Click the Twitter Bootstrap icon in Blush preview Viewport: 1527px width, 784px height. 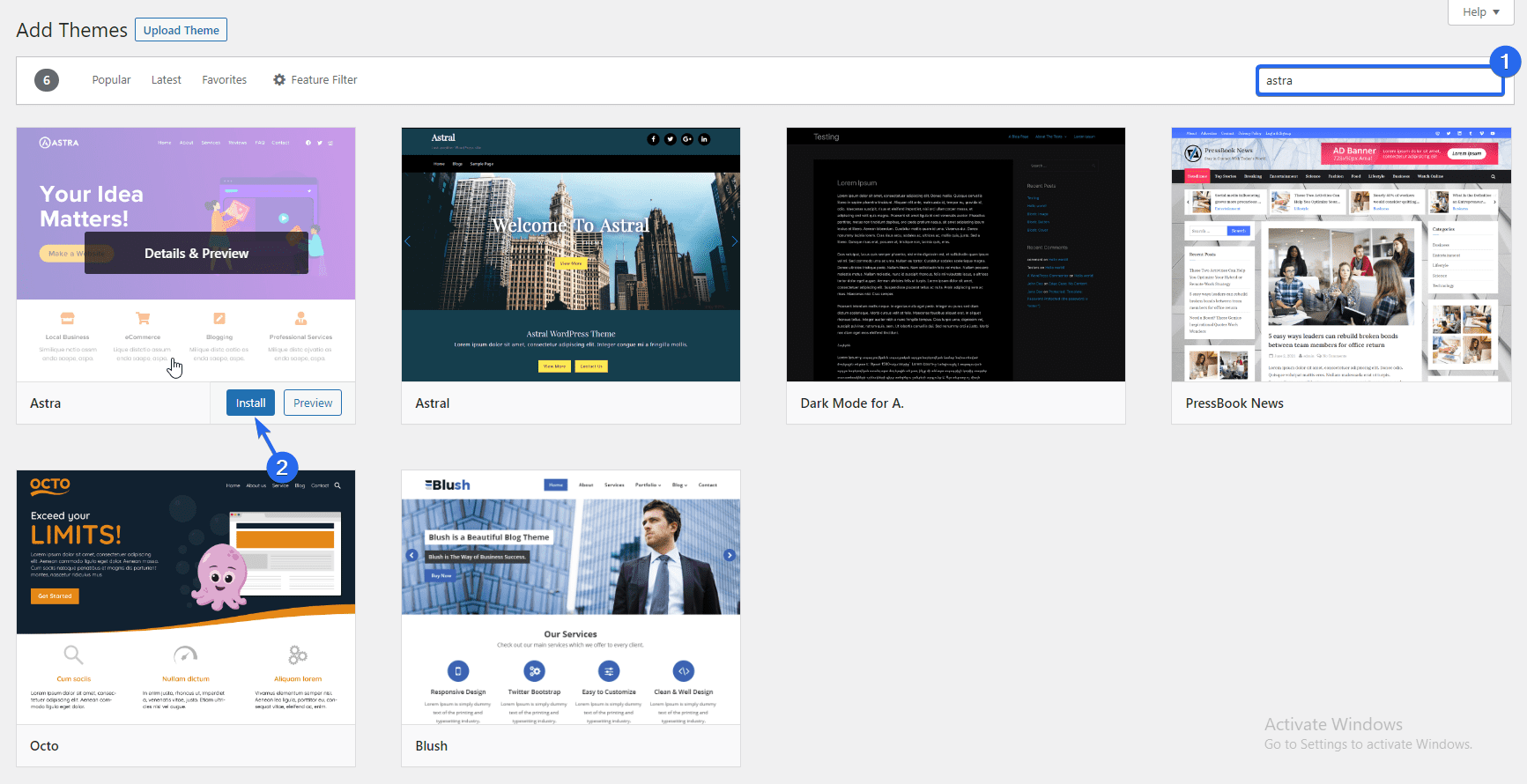(x=534, y=671)
